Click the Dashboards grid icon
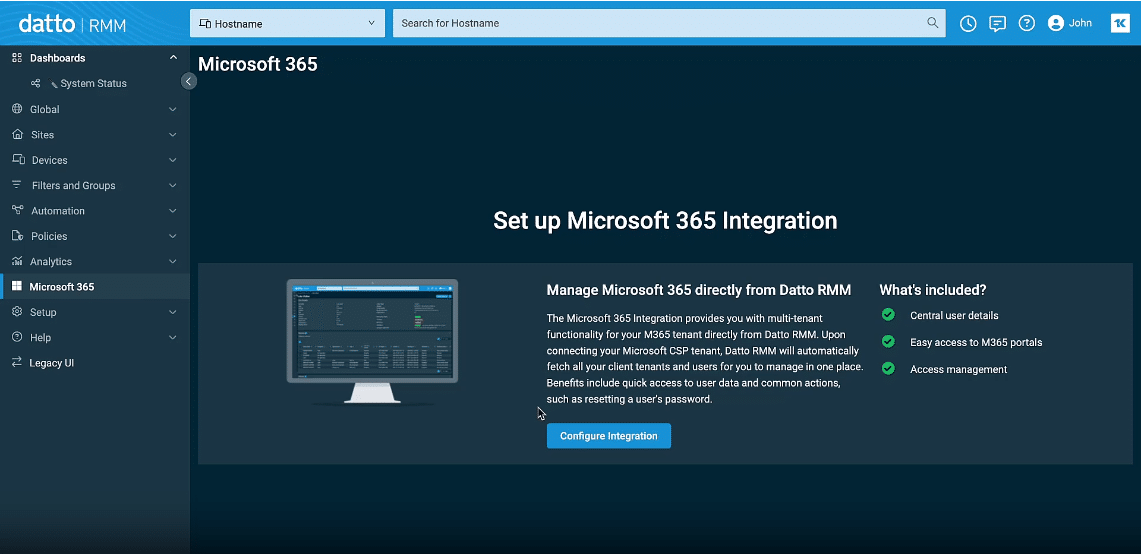Viewport: 1141px width, 554px height. 17,58
